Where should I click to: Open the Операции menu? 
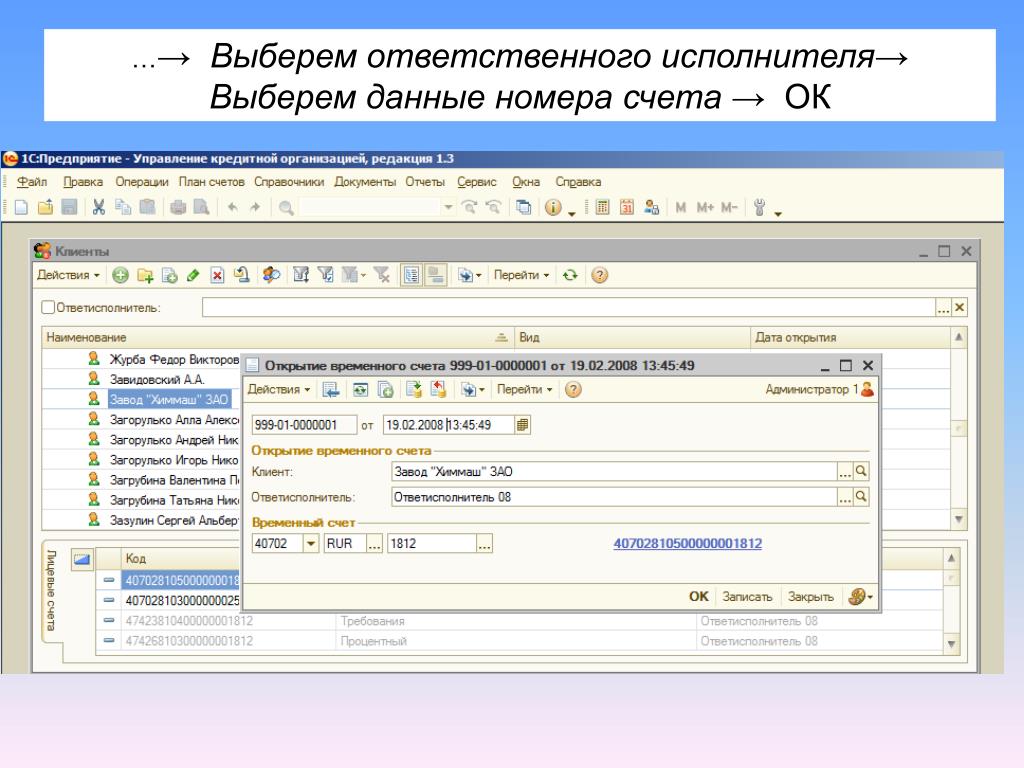[x=142, y=182]
